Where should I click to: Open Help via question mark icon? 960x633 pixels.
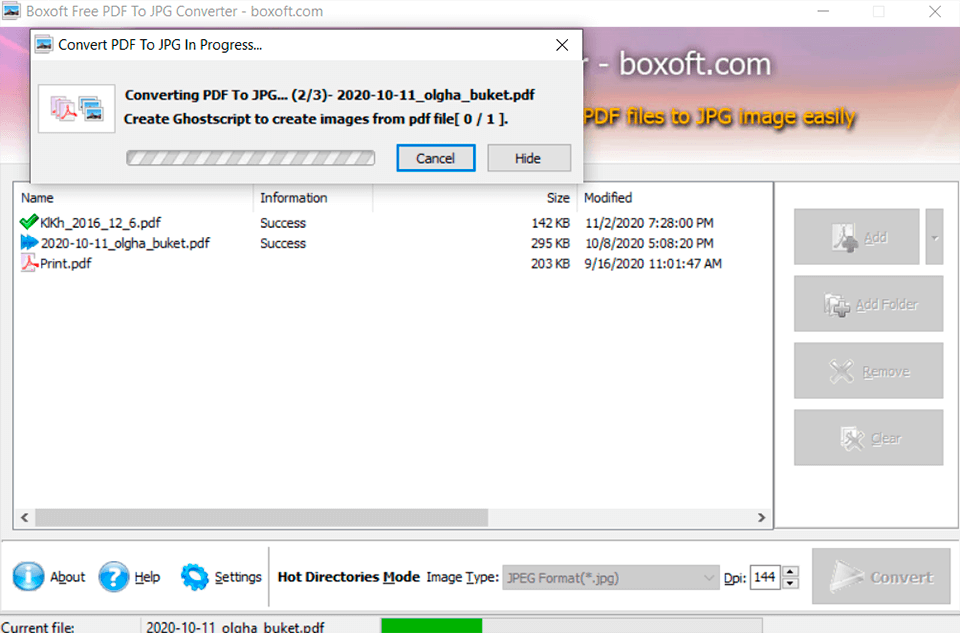(x=114, y=577)
